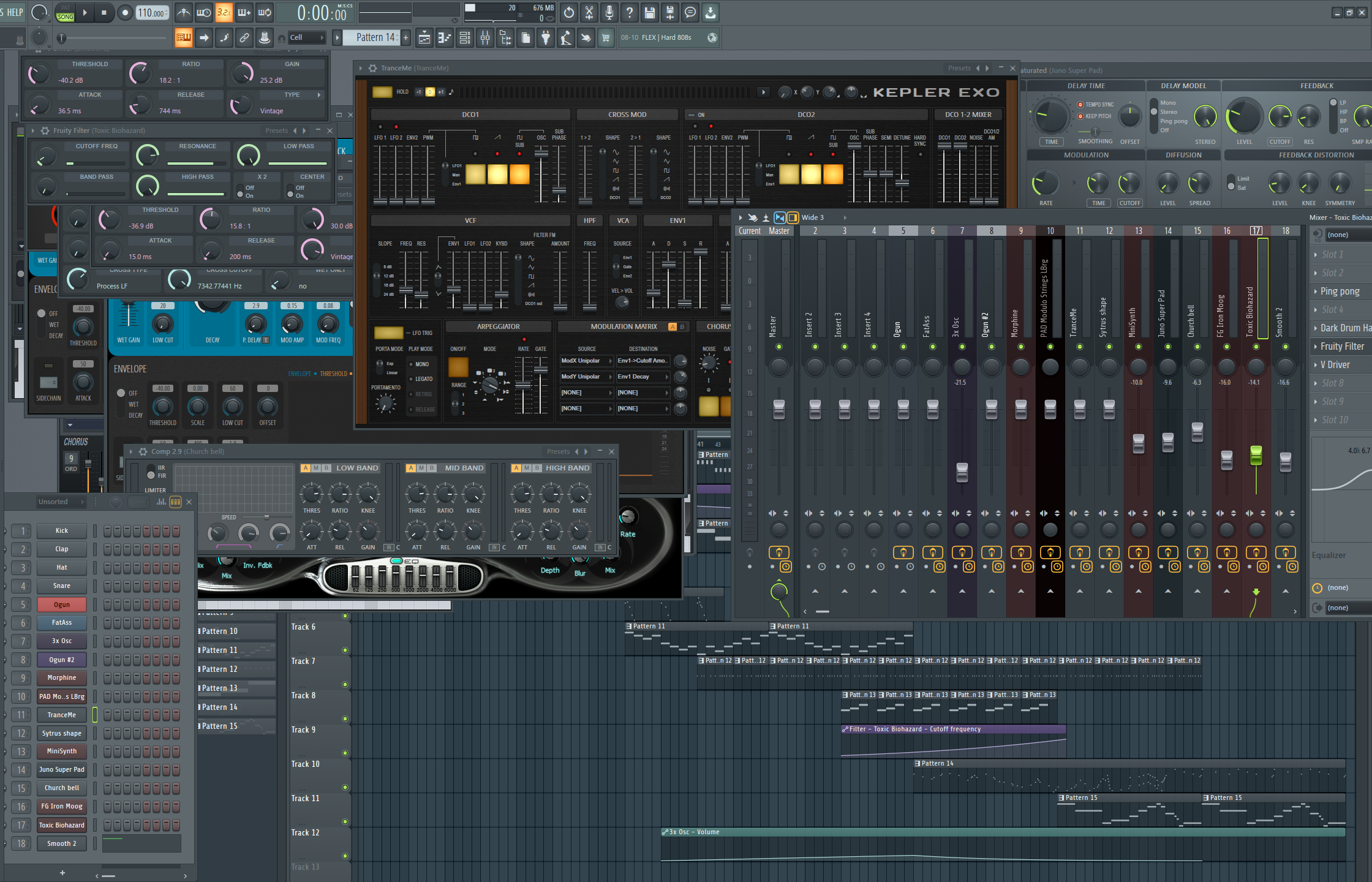Add new pattern with plus button
The image size is (1372, 882).
click(x=405, y=37)
